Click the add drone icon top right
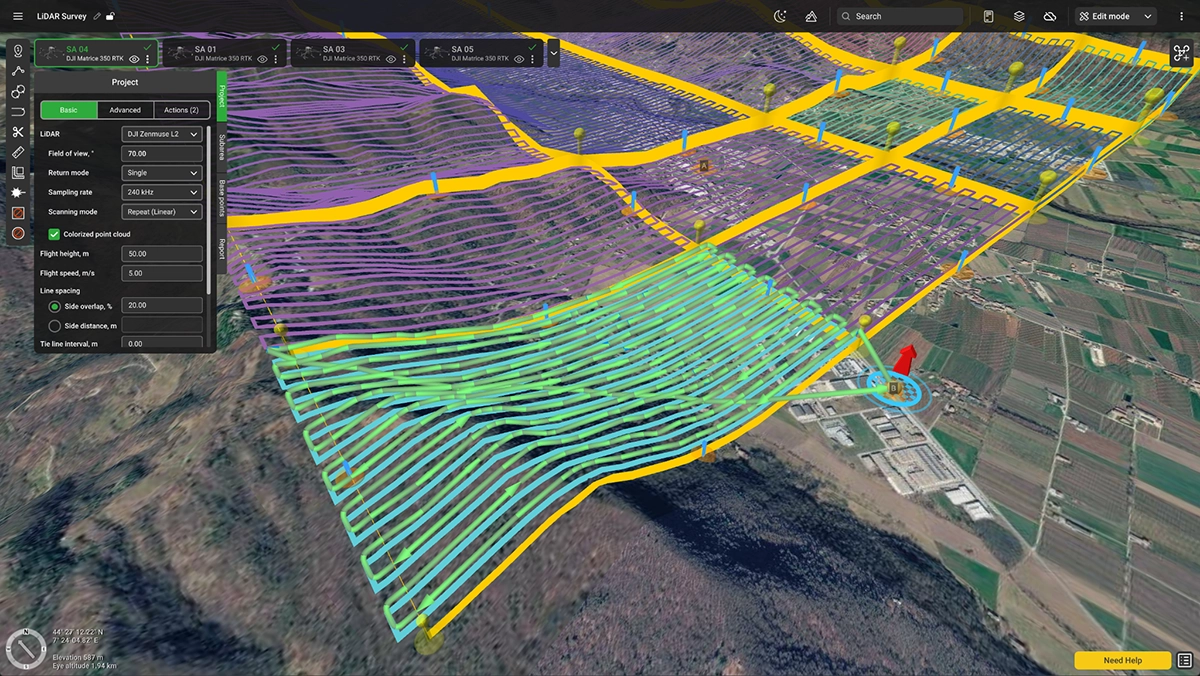Viewport: 1200px width, 676px height. (1181, 54)
